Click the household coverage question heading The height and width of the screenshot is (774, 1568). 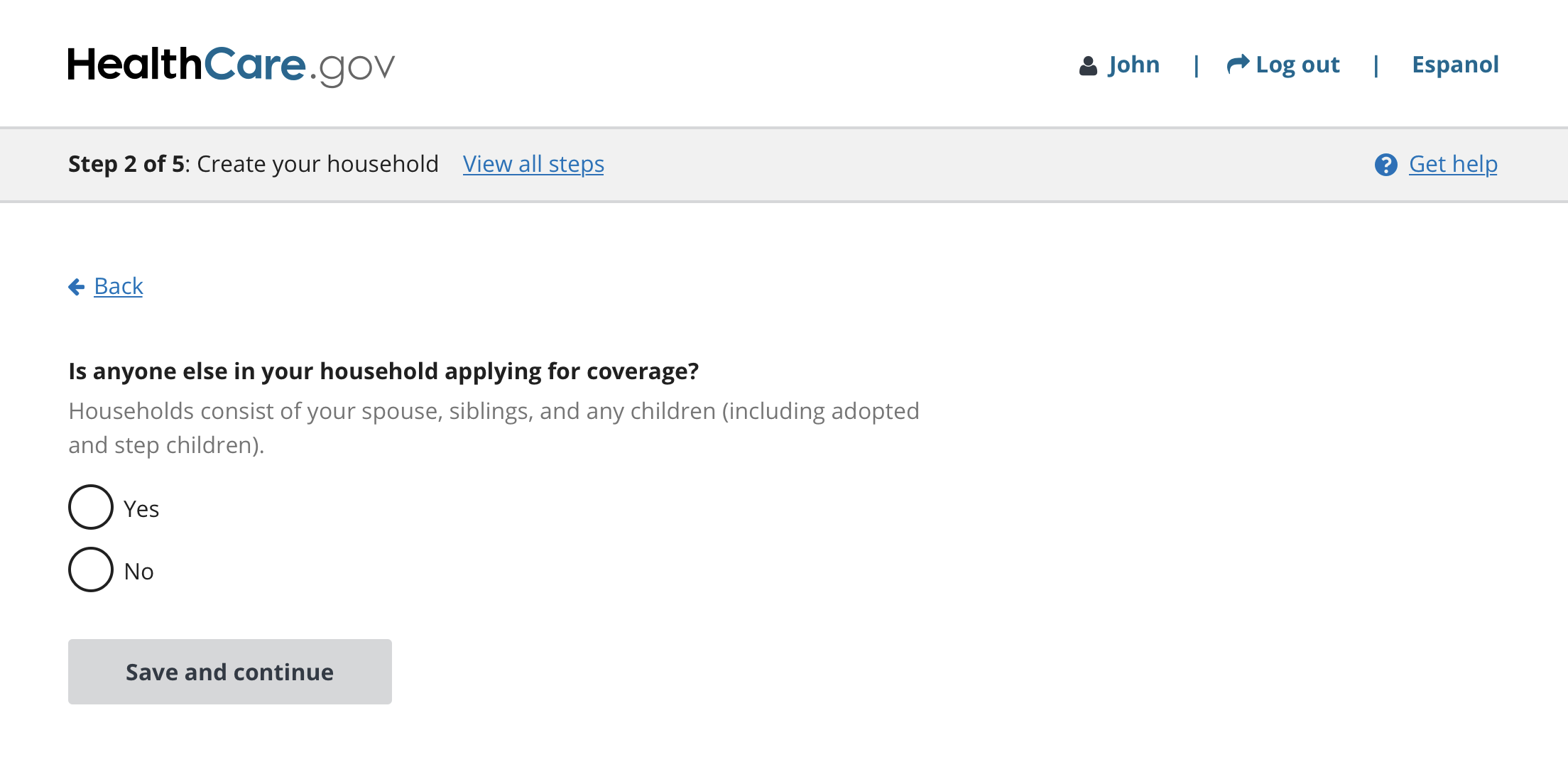(383, 371)
